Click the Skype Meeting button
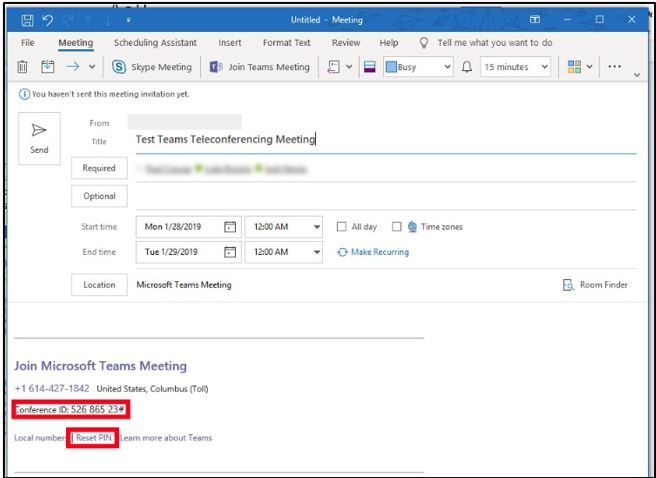Viewport: 656px width, 478px height. pyautogui.click(x=152, y=67)
